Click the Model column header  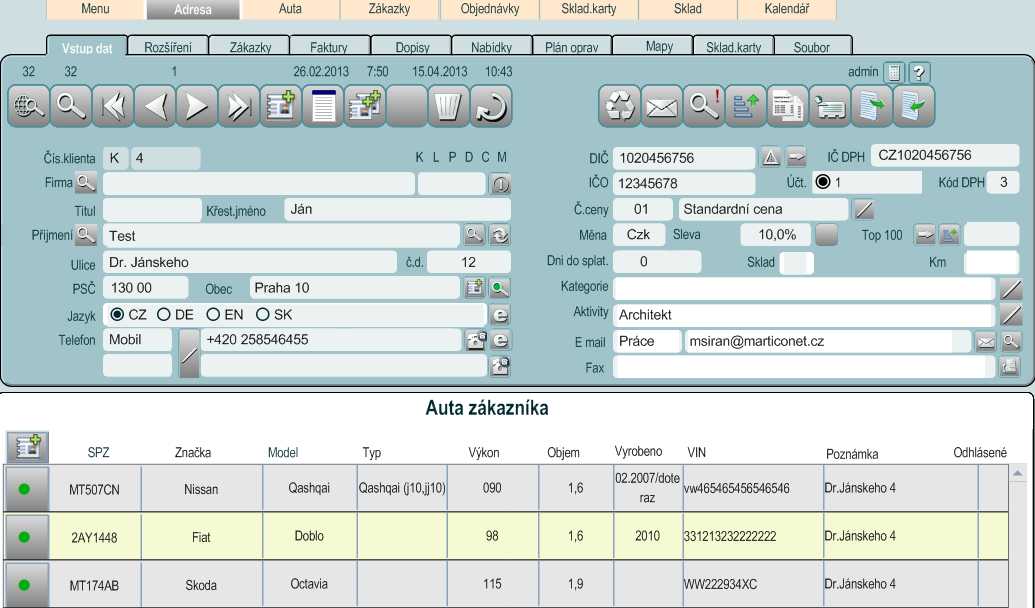click(283, 452)
